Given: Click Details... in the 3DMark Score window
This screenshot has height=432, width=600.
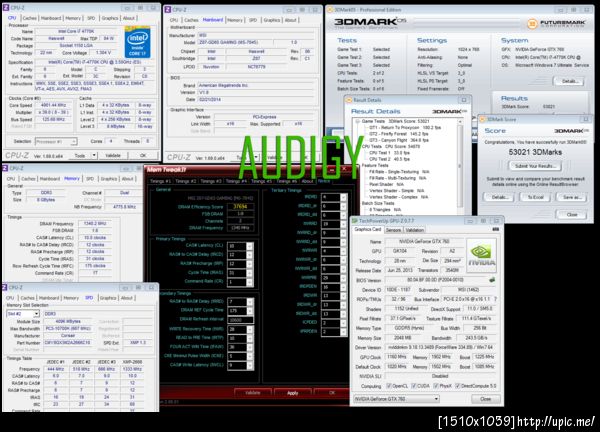Looking at the screenshot, I should click(x=500, y=197).
